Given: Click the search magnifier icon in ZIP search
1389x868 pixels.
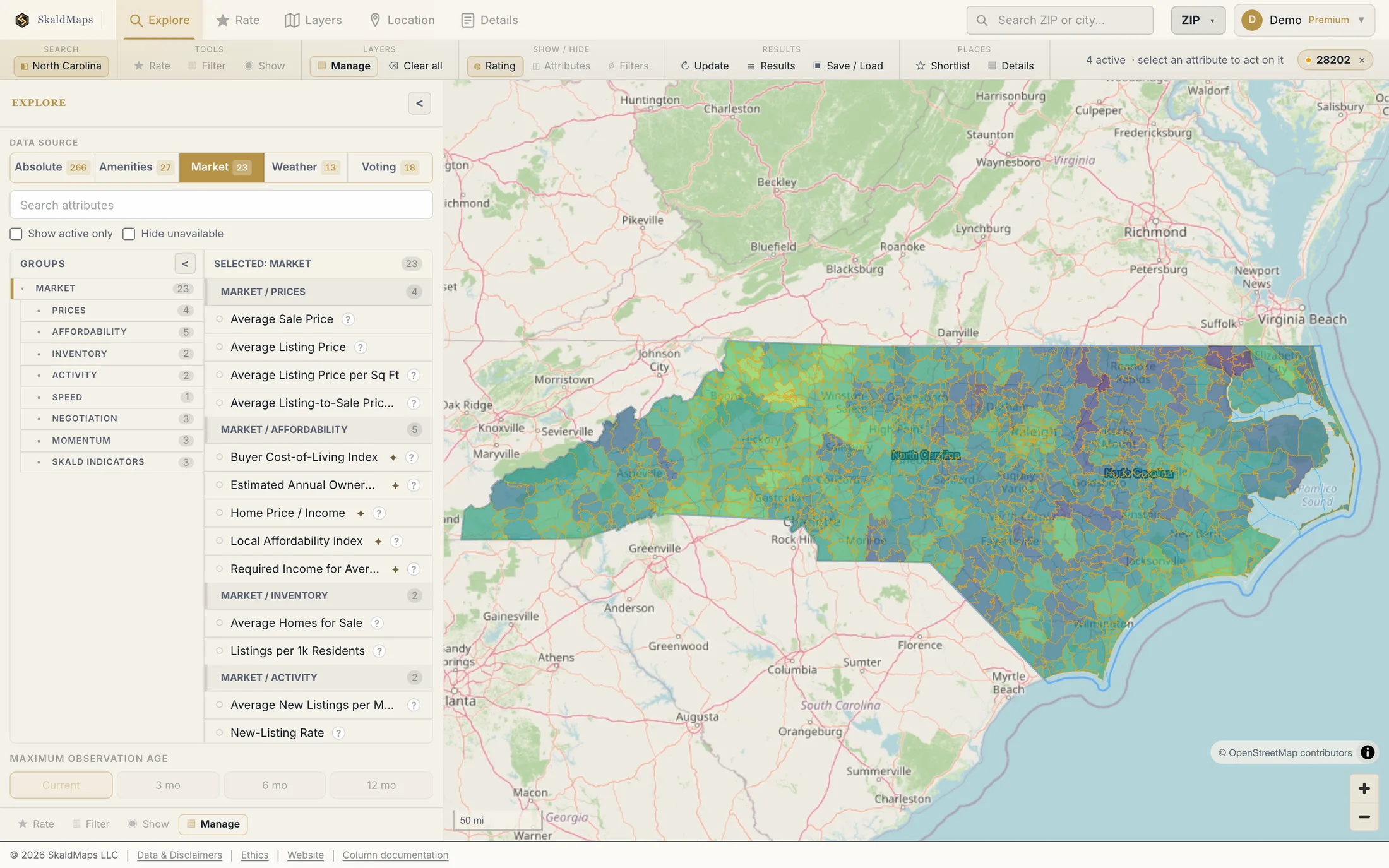Looking at the screenshot, I should click(x=982, y=20).
